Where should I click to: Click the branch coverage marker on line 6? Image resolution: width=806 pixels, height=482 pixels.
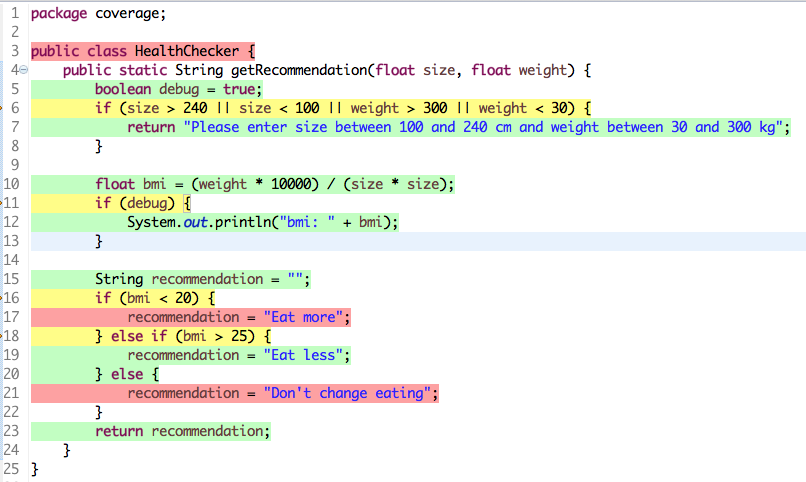coord(1,108)
